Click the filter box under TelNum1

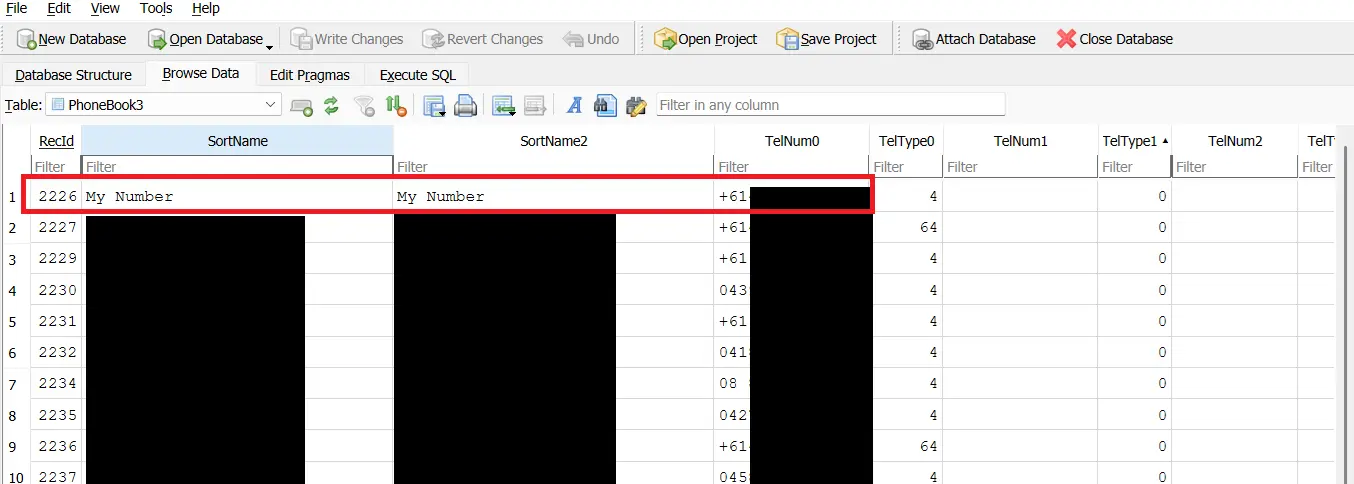(1020, 167)
